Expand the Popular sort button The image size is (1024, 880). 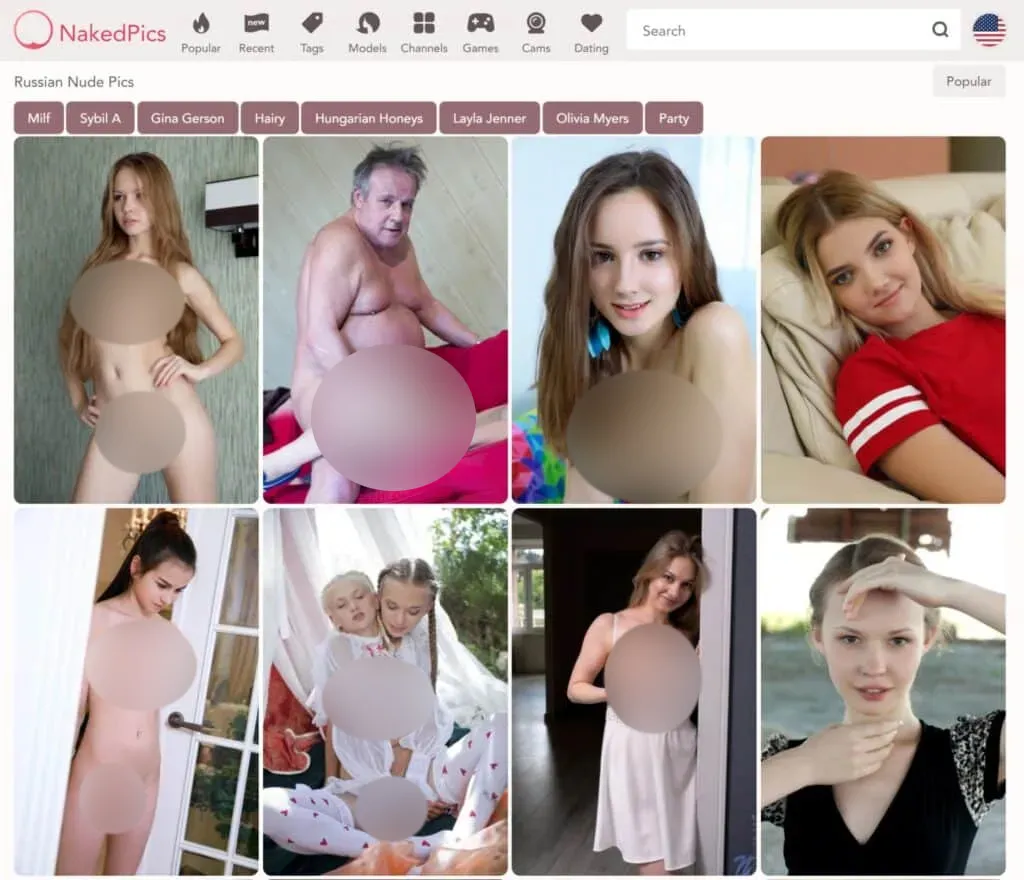tap(968, 81)
